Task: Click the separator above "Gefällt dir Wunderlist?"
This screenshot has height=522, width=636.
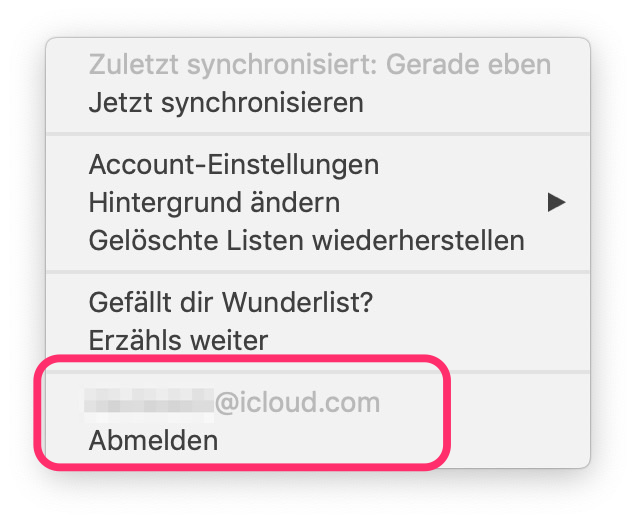Action: (x=318, y=271)
